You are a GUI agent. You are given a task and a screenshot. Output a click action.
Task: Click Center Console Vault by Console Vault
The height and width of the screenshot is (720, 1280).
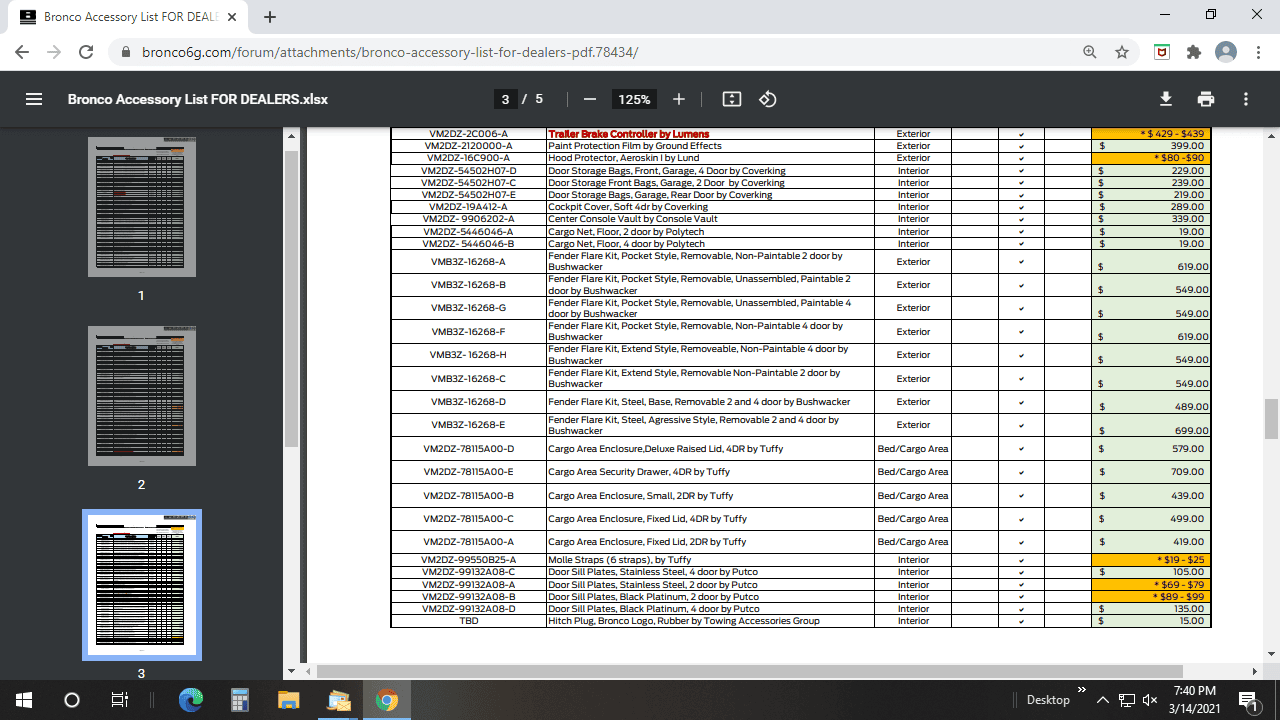point(633,219)
